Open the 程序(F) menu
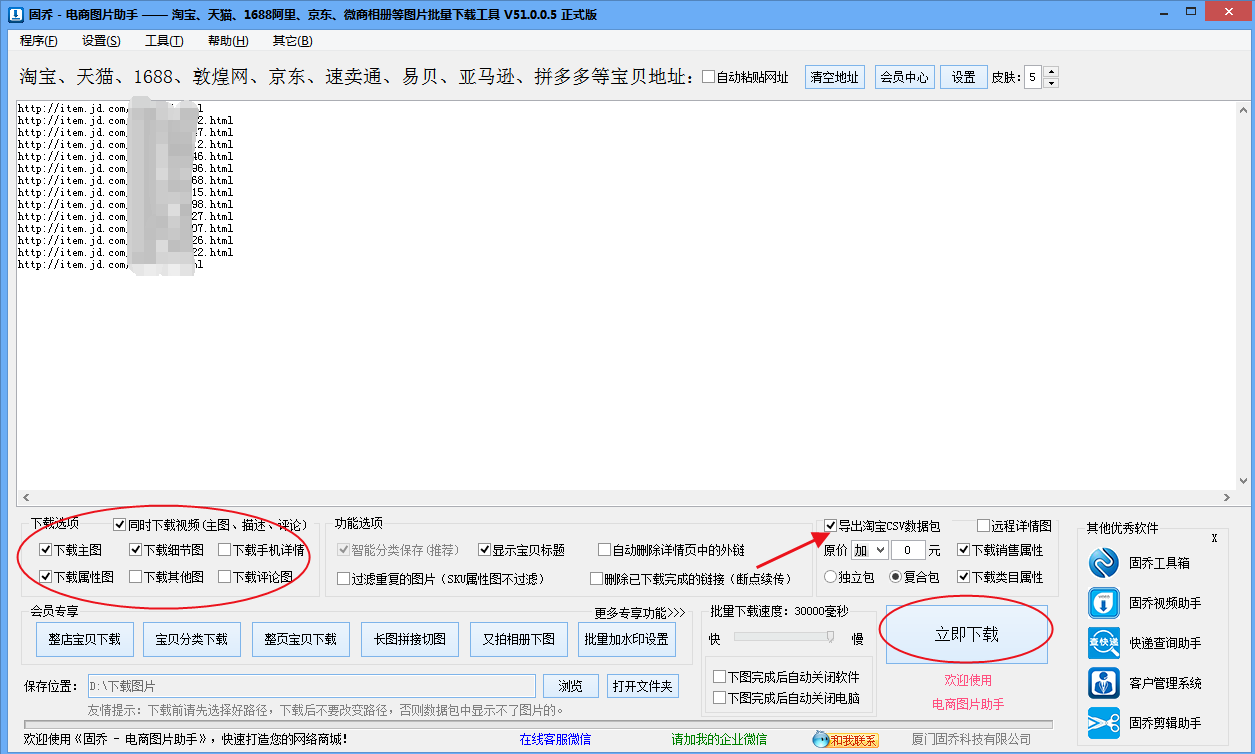The image size is (1255, 754). (x=39, y=41)
